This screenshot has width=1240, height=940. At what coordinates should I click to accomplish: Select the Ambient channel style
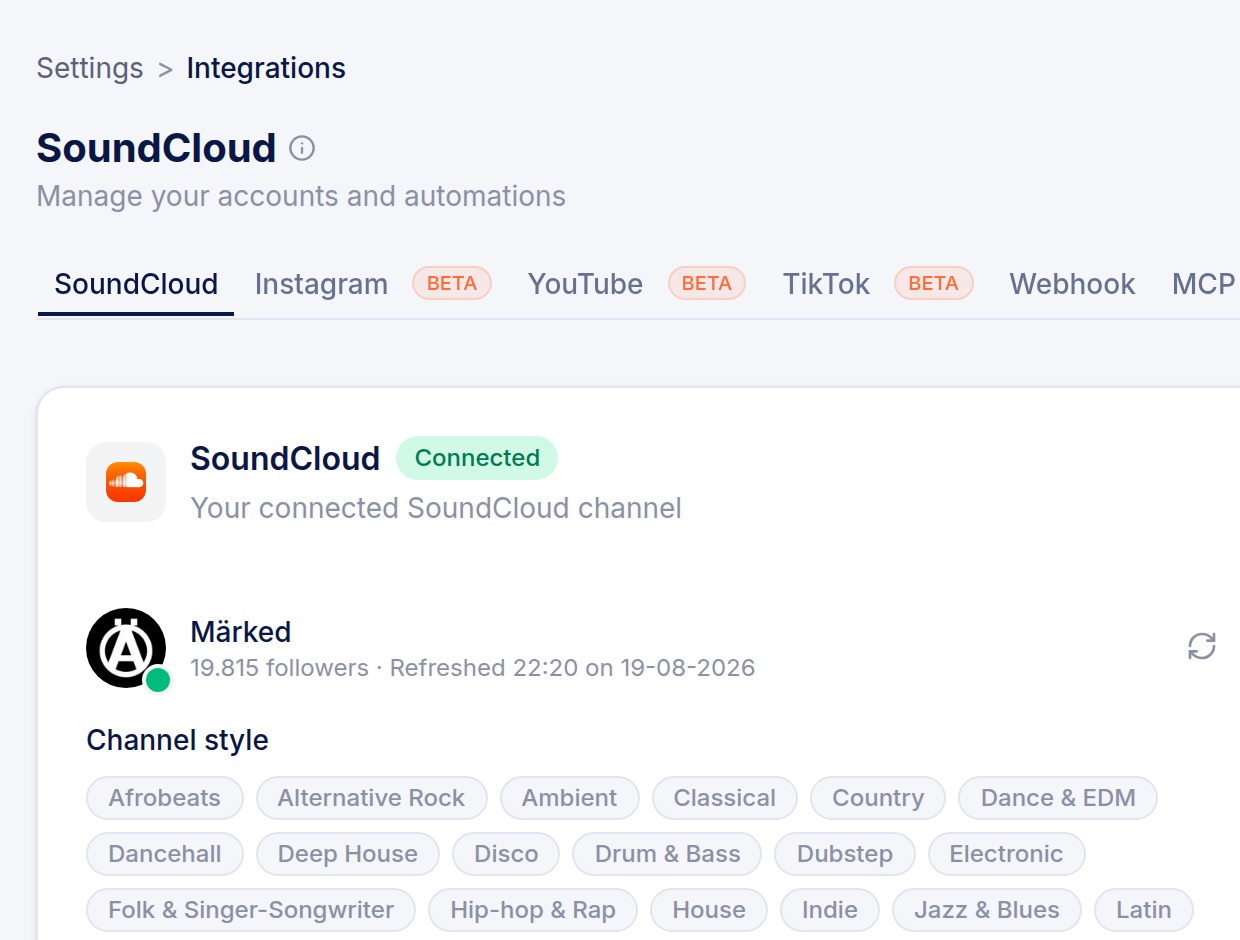click(570, 798)
